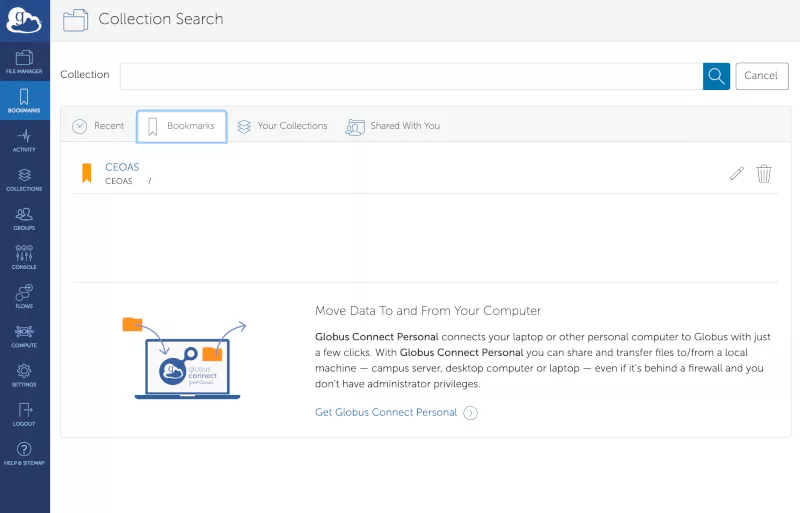Open the Activity page
The height and width of the screenshot is (513, 800).
24,140
